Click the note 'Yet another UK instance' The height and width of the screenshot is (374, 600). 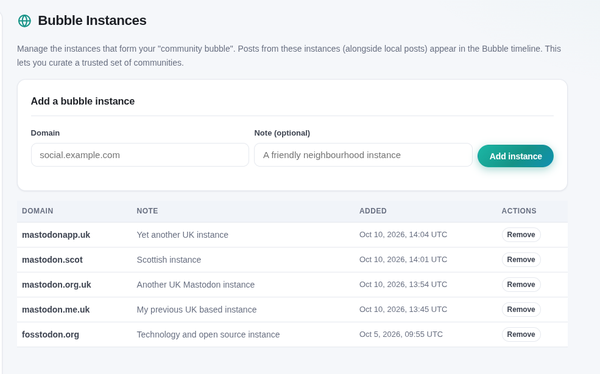click(182, 235)
